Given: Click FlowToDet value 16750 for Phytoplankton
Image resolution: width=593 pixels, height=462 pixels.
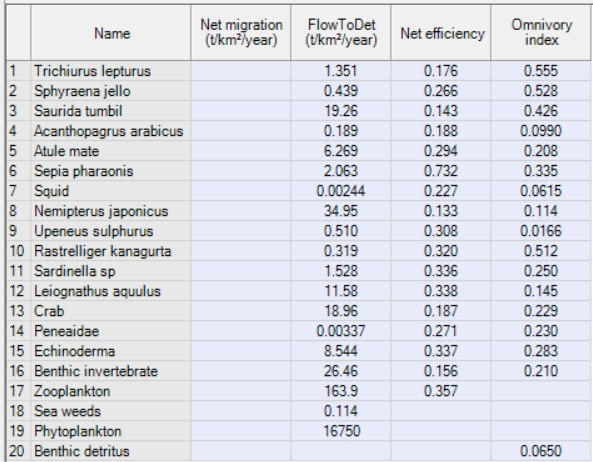Looking at the screenshot, I should tap(341, 432).
